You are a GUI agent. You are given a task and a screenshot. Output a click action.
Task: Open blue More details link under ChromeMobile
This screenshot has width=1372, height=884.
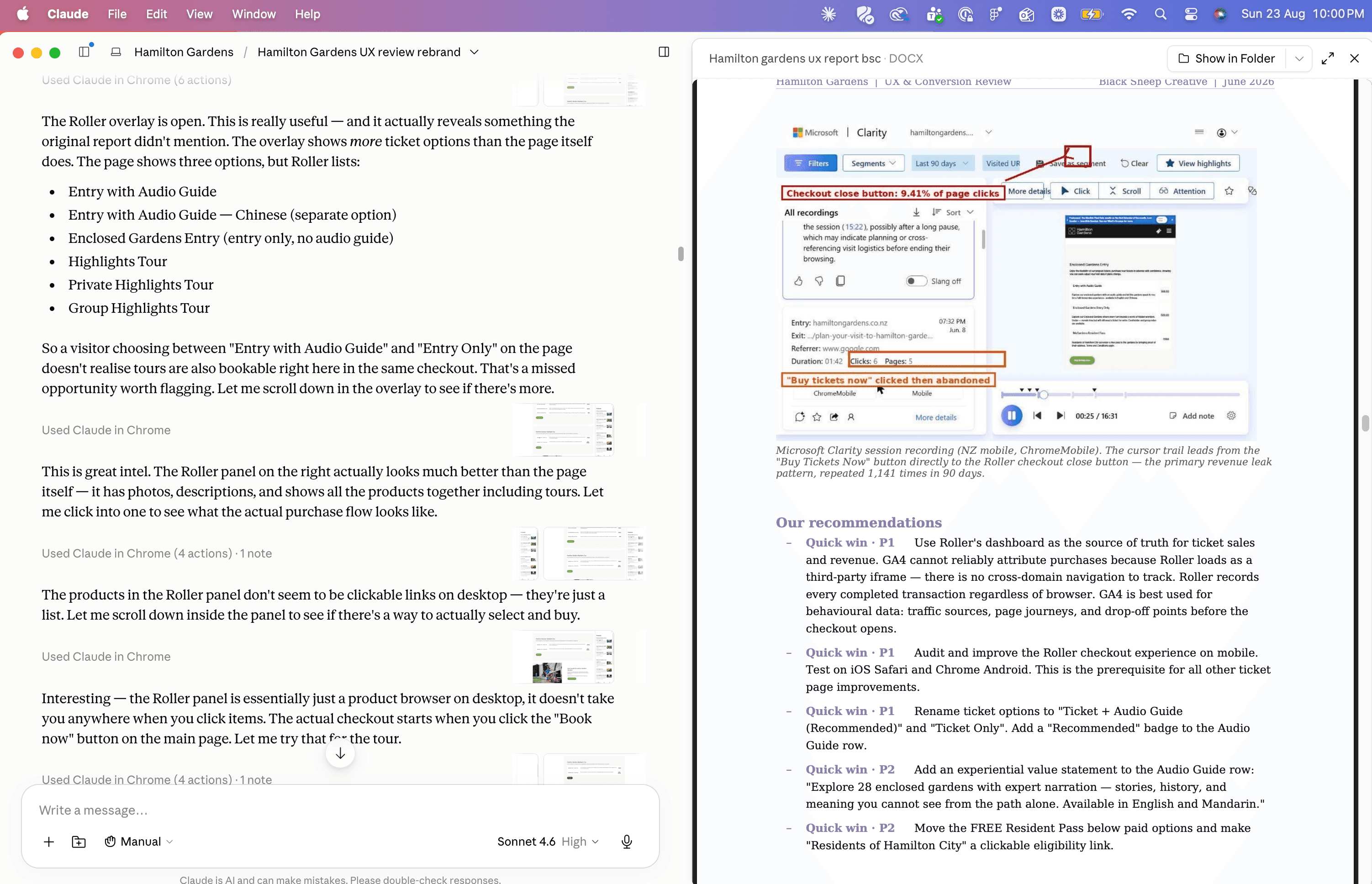click(936, 417)
